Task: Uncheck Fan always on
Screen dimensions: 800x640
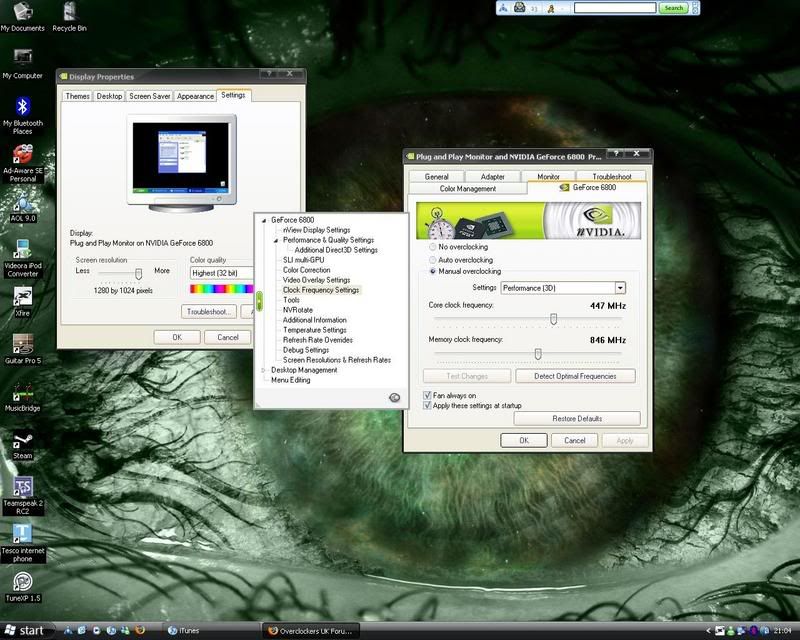Action: [x=425, y=397]
